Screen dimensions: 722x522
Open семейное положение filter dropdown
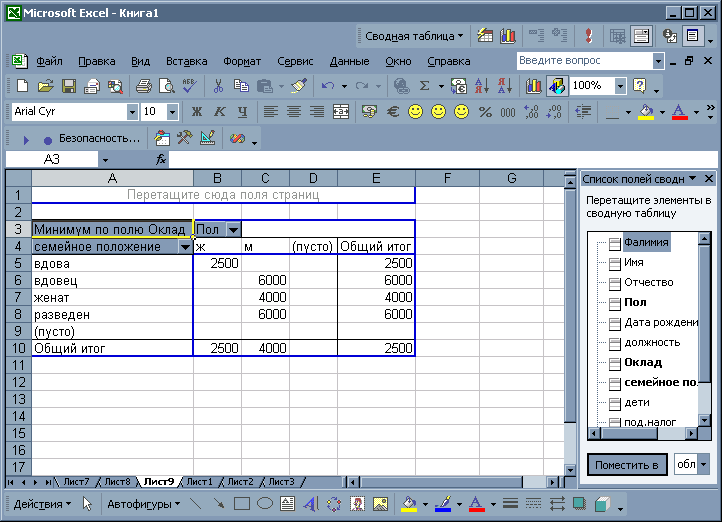pyautogui.click(x=185, y=247)
